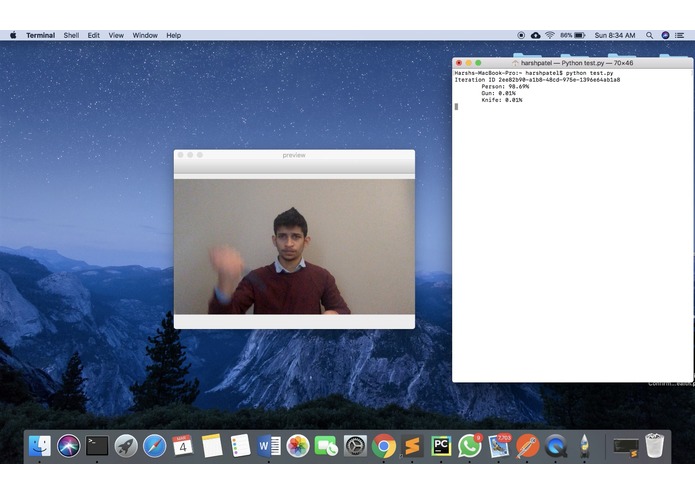Click the Terminal cursor block
Image resolution: width=695 pixels, height=494 pixels.
click(x=456, y=106)
